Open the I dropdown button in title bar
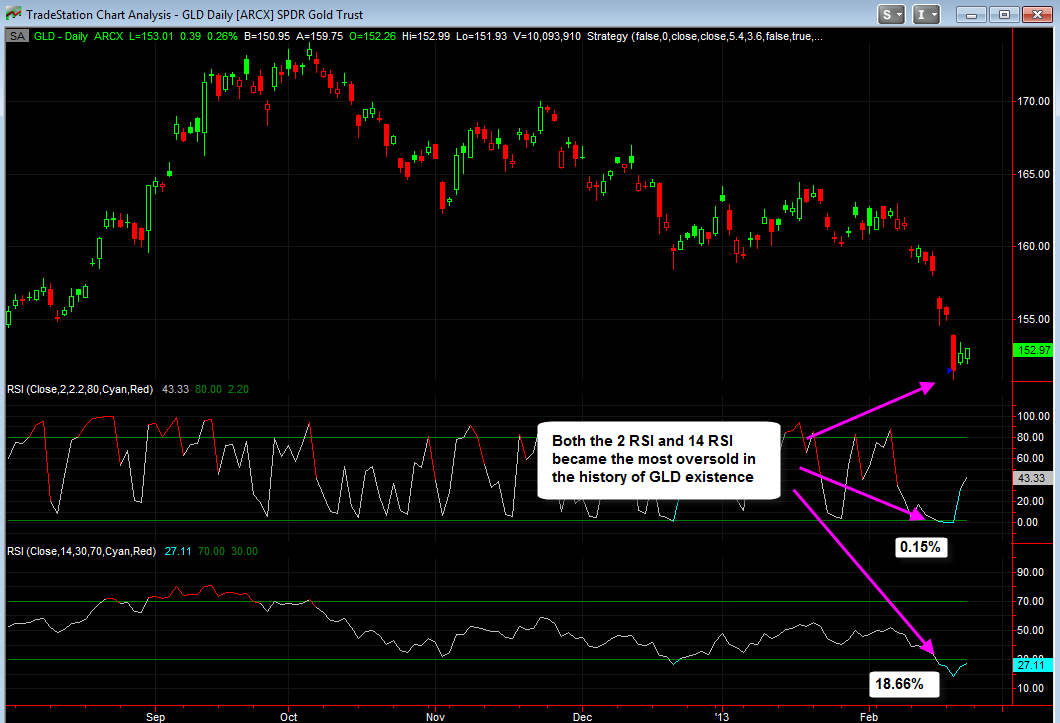This screenshot has width=1060, height=723. click(926, 14)
